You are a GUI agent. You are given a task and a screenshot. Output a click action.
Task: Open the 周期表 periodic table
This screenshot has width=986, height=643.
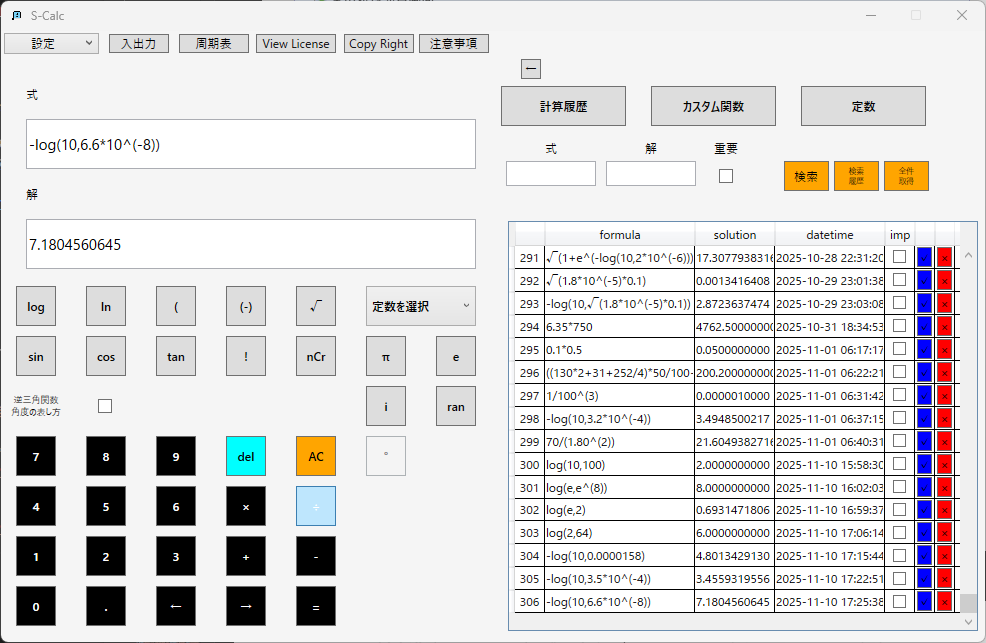[213, 43]
